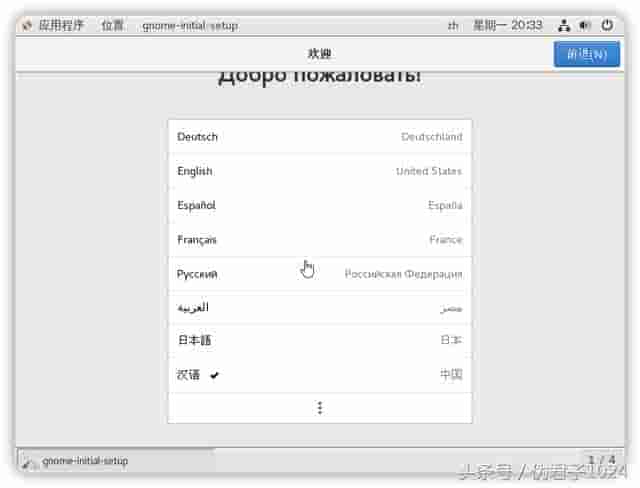640x488 pixels.
Task: Click the zh input language indicator
Action: click(453, 26)
